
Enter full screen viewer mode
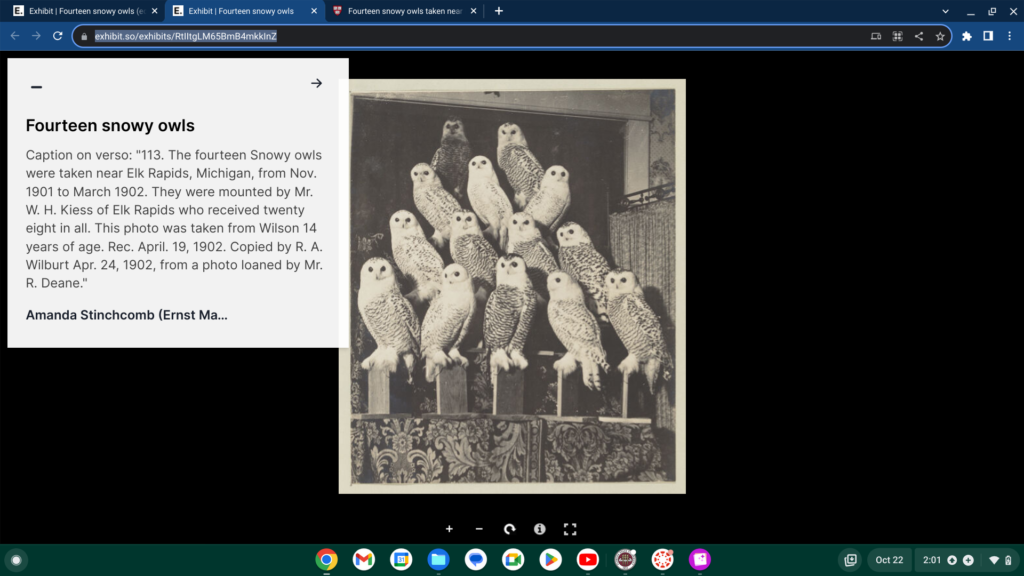pyautogui.click(x=570, y=529)
